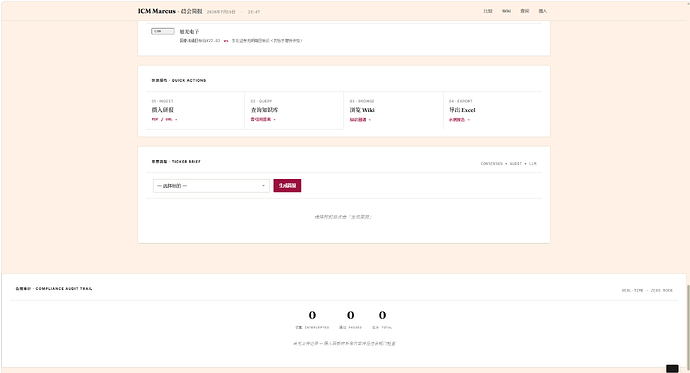Open the 02 Query knowledge base card

click(294, 110)
